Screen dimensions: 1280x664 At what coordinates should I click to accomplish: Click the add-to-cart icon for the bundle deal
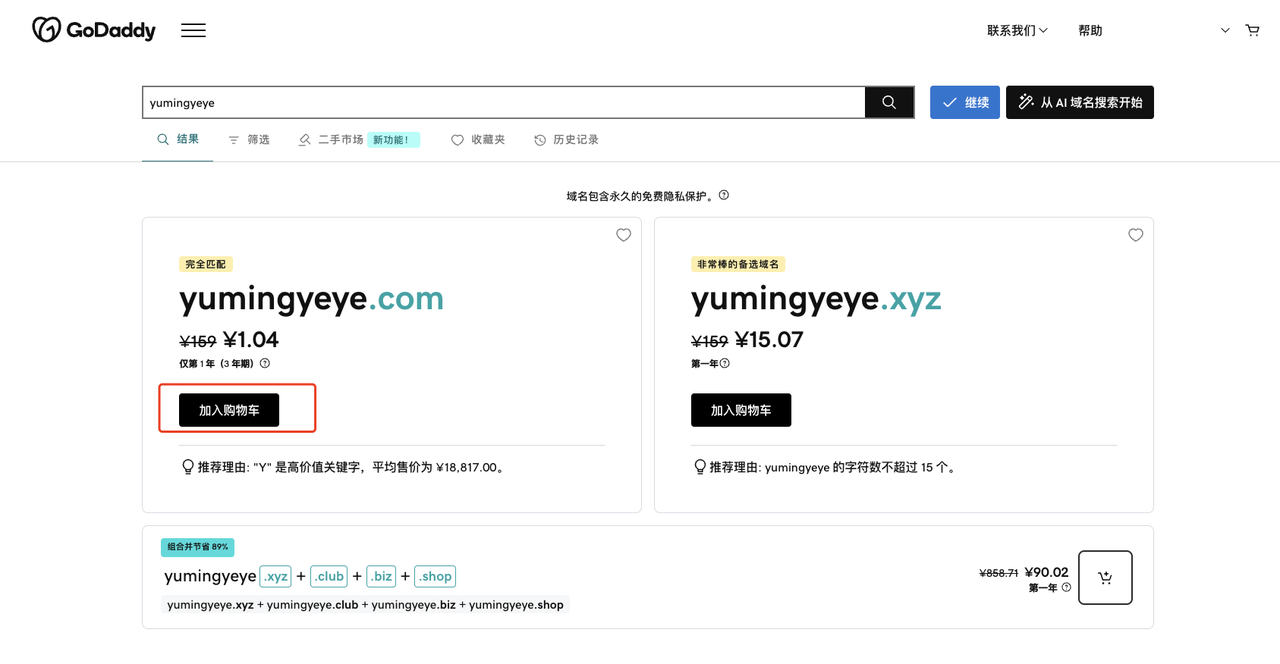click(x=1104, y=577)
